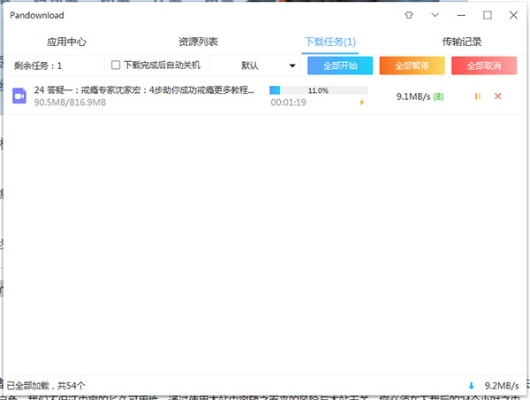Pause the downloading task

[x=478, y=96]
